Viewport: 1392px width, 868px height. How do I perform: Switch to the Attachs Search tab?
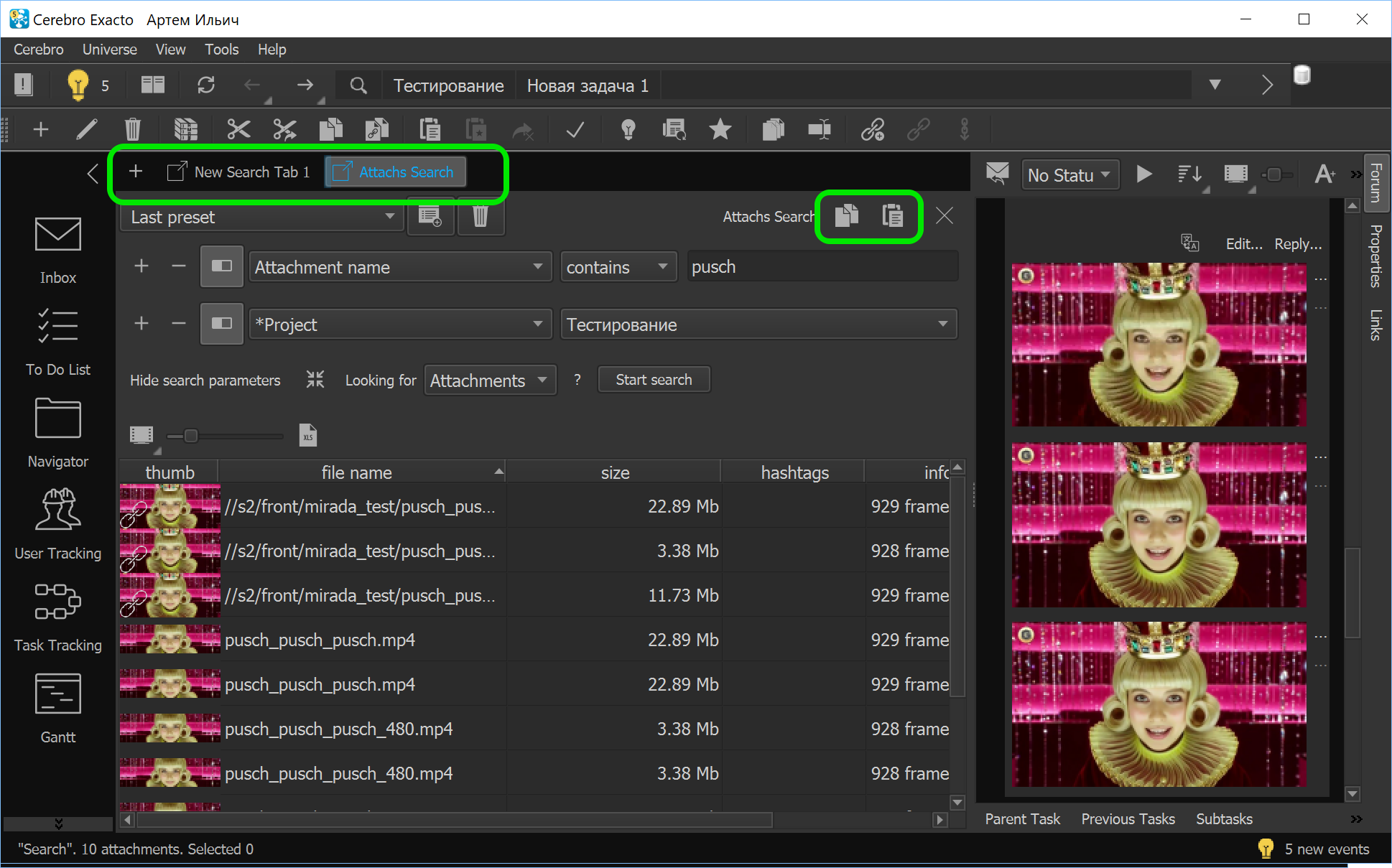click(394, 172)
